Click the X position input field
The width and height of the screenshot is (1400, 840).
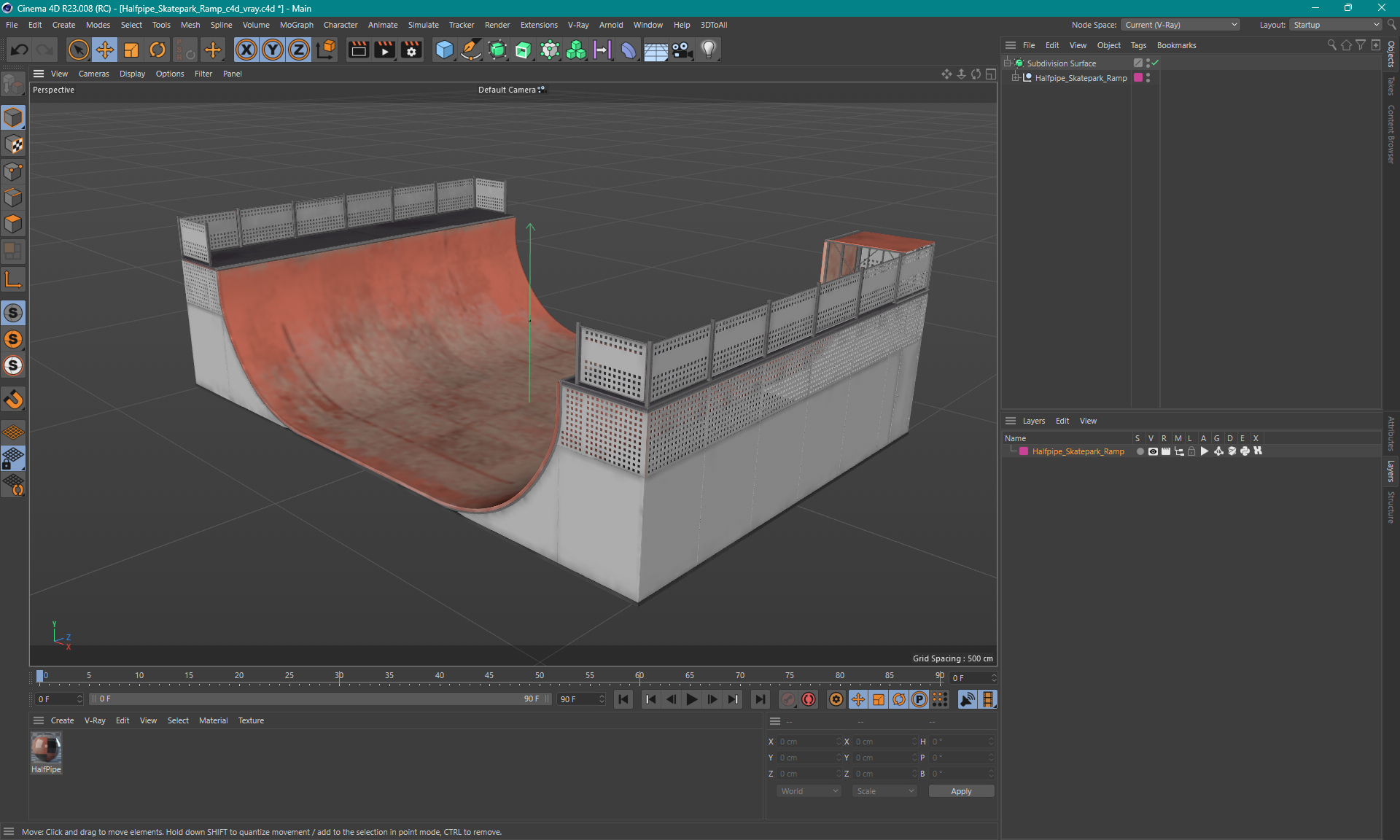pos(808,742)
